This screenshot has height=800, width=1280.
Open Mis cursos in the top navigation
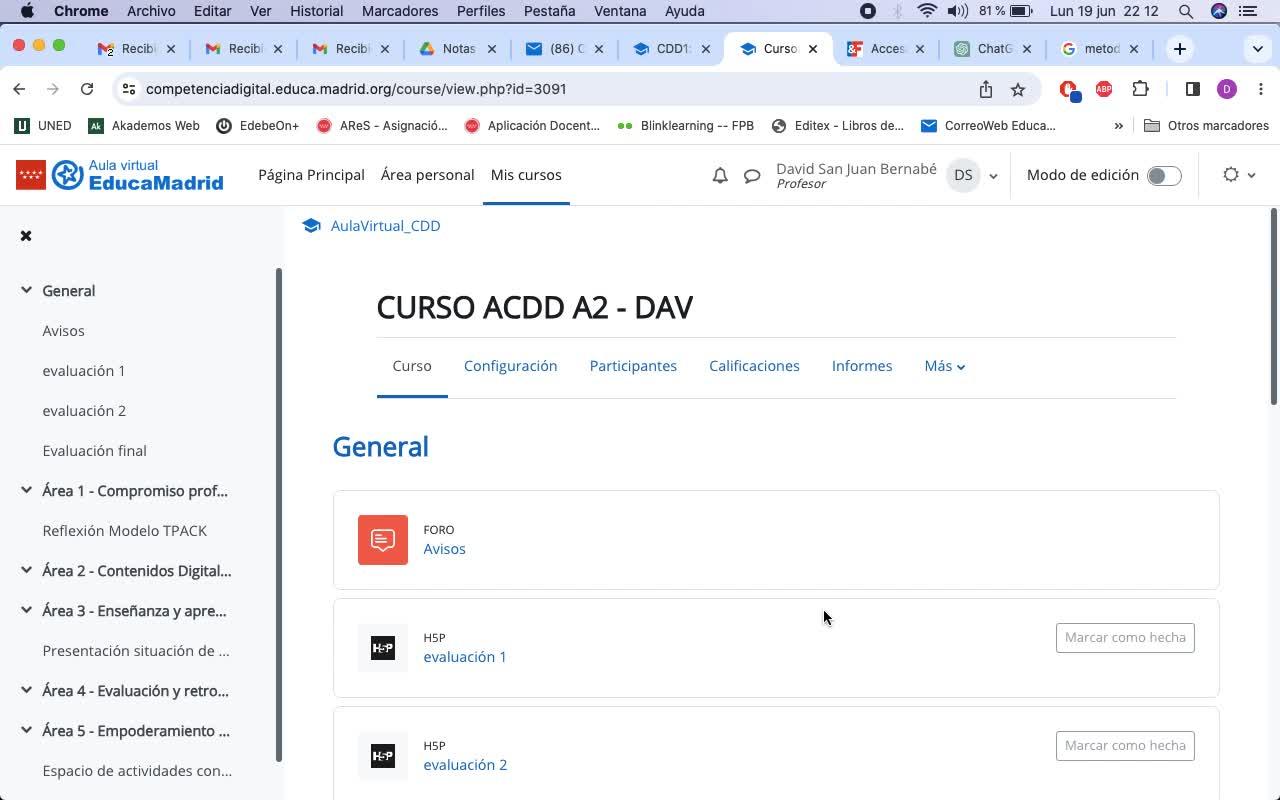tap(526, 175)
